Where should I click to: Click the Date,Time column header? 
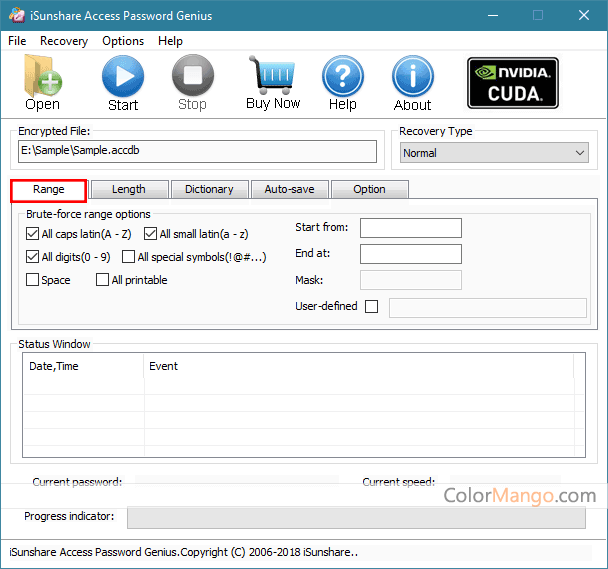83,366
